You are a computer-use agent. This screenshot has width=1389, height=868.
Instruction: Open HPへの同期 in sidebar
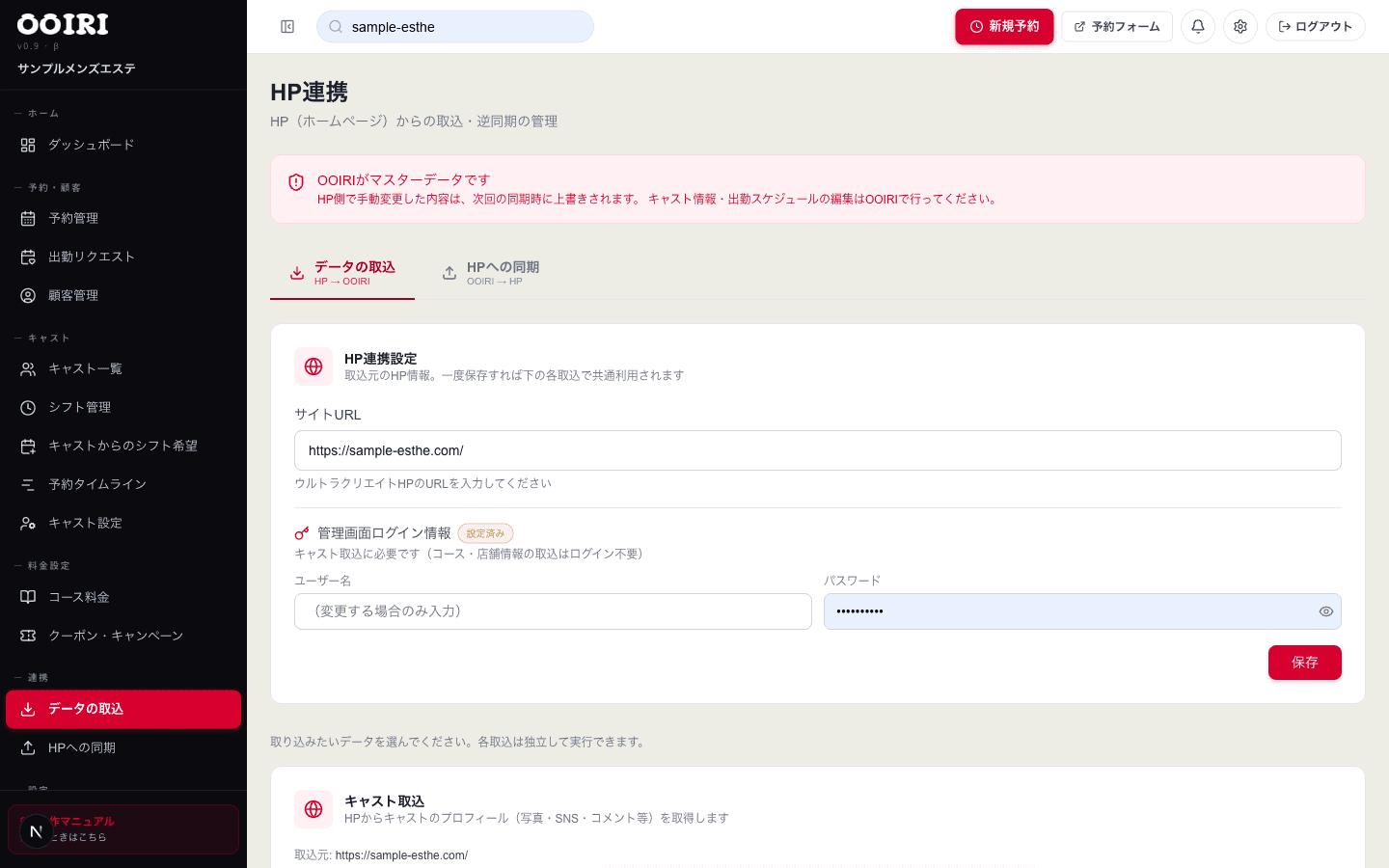coord(123,747)
